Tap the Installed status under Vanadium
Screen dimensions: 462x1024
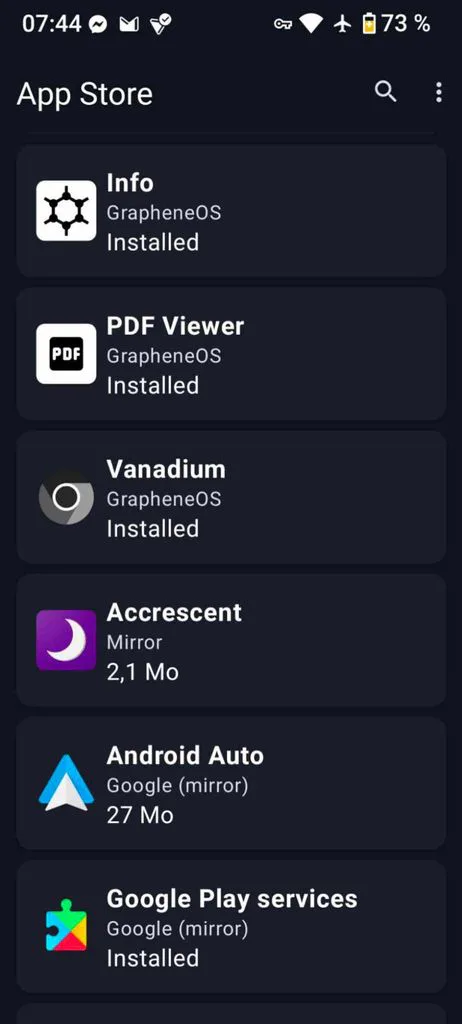153,528
